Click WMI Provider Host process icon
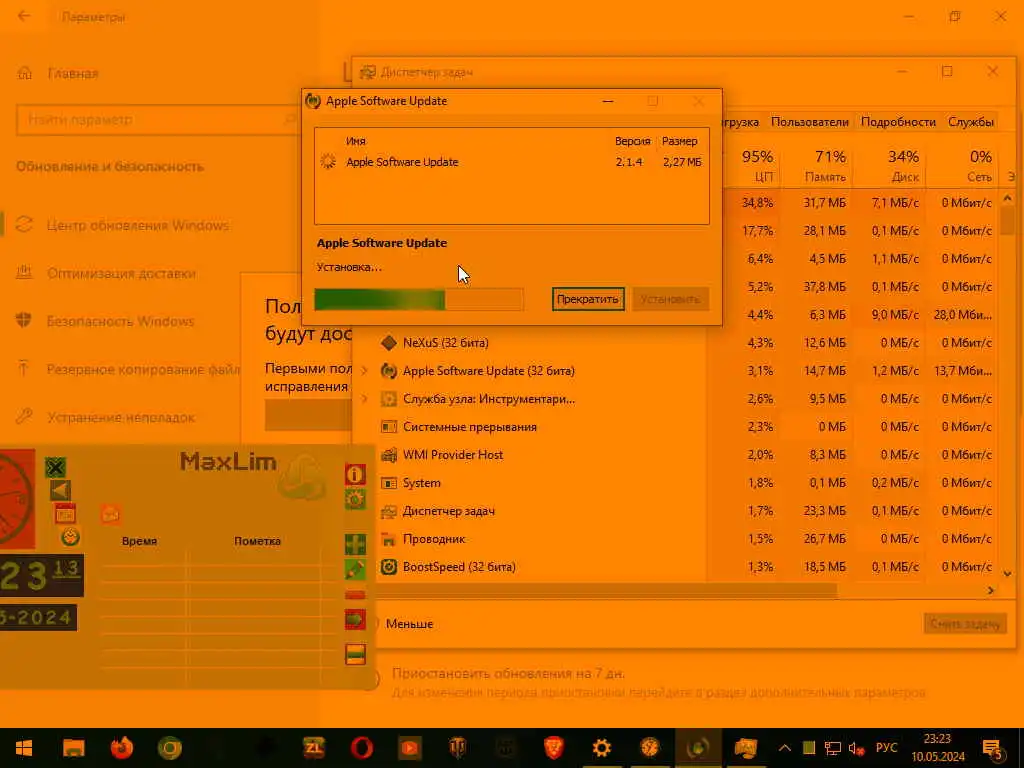Screen dimensions: 1024x768 [389, 455]
